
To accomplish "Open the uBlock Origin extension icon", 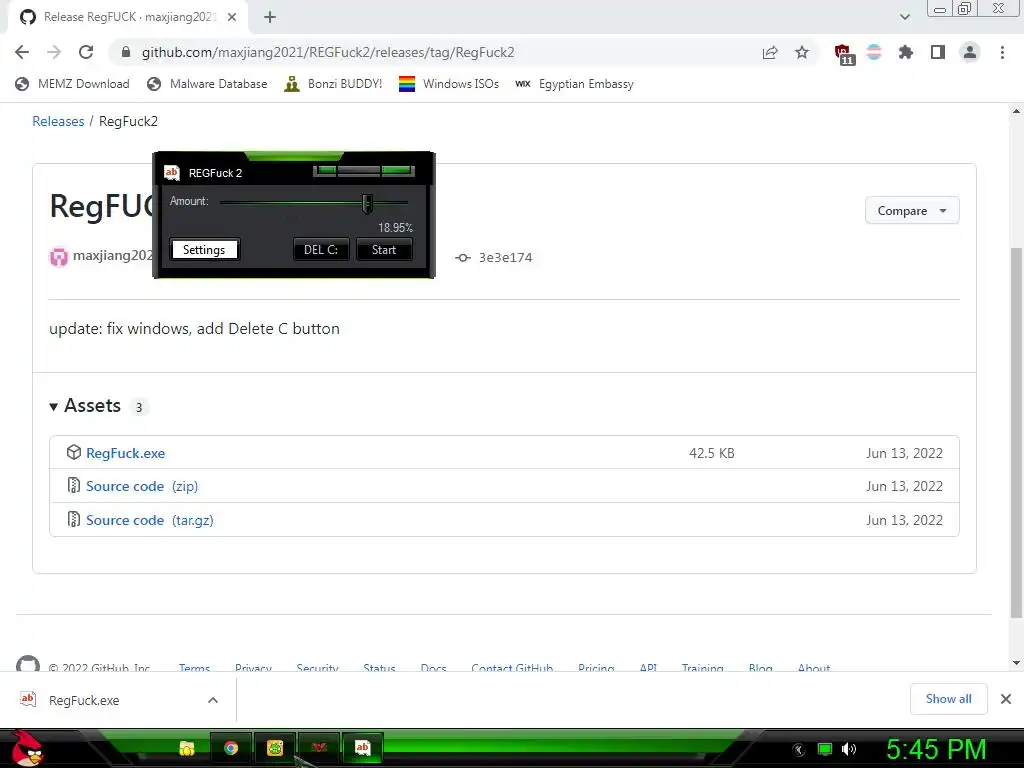I will coord(844,54).
